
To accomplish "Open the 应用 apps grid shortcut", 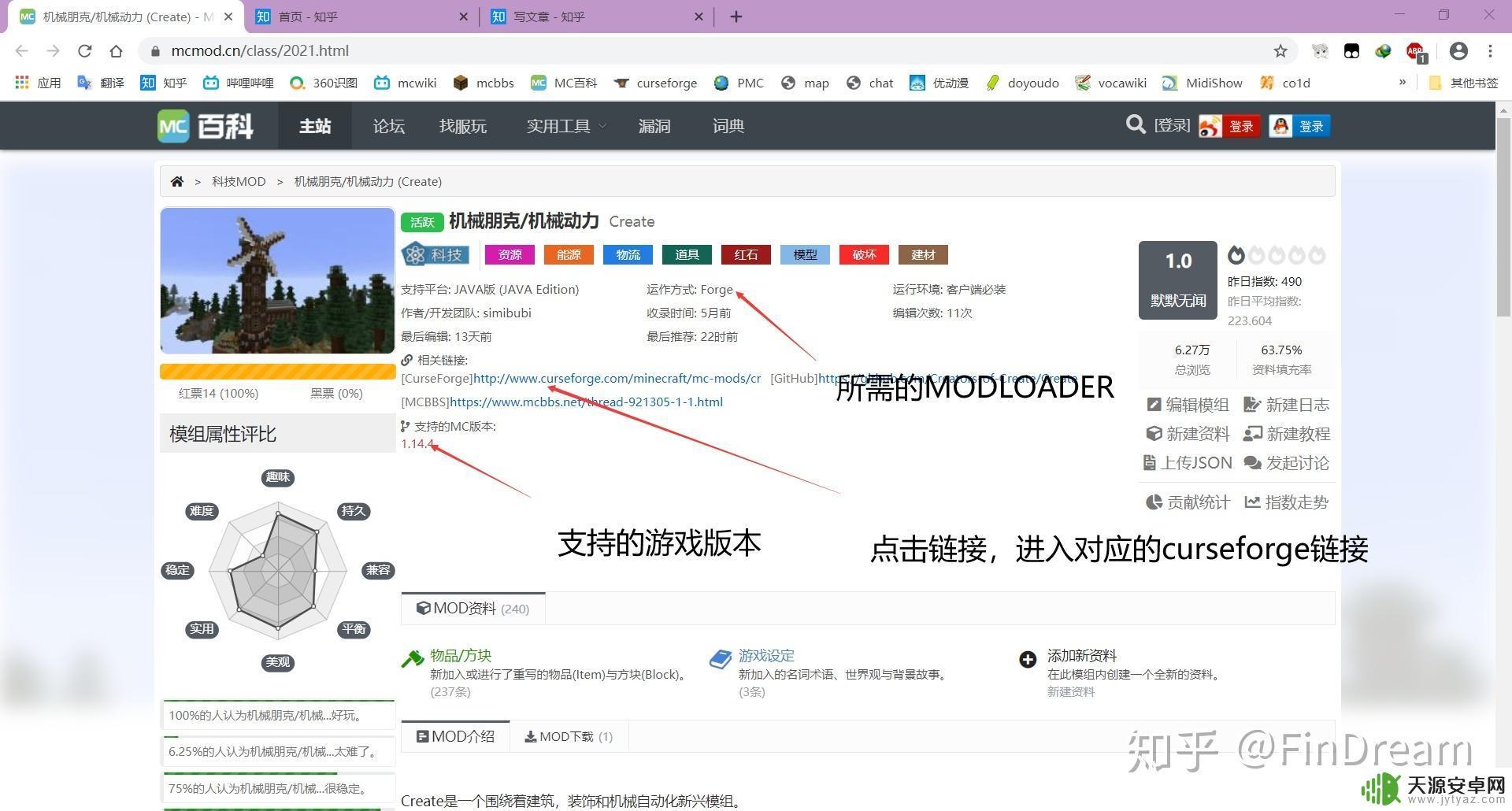I will (38, 83).
